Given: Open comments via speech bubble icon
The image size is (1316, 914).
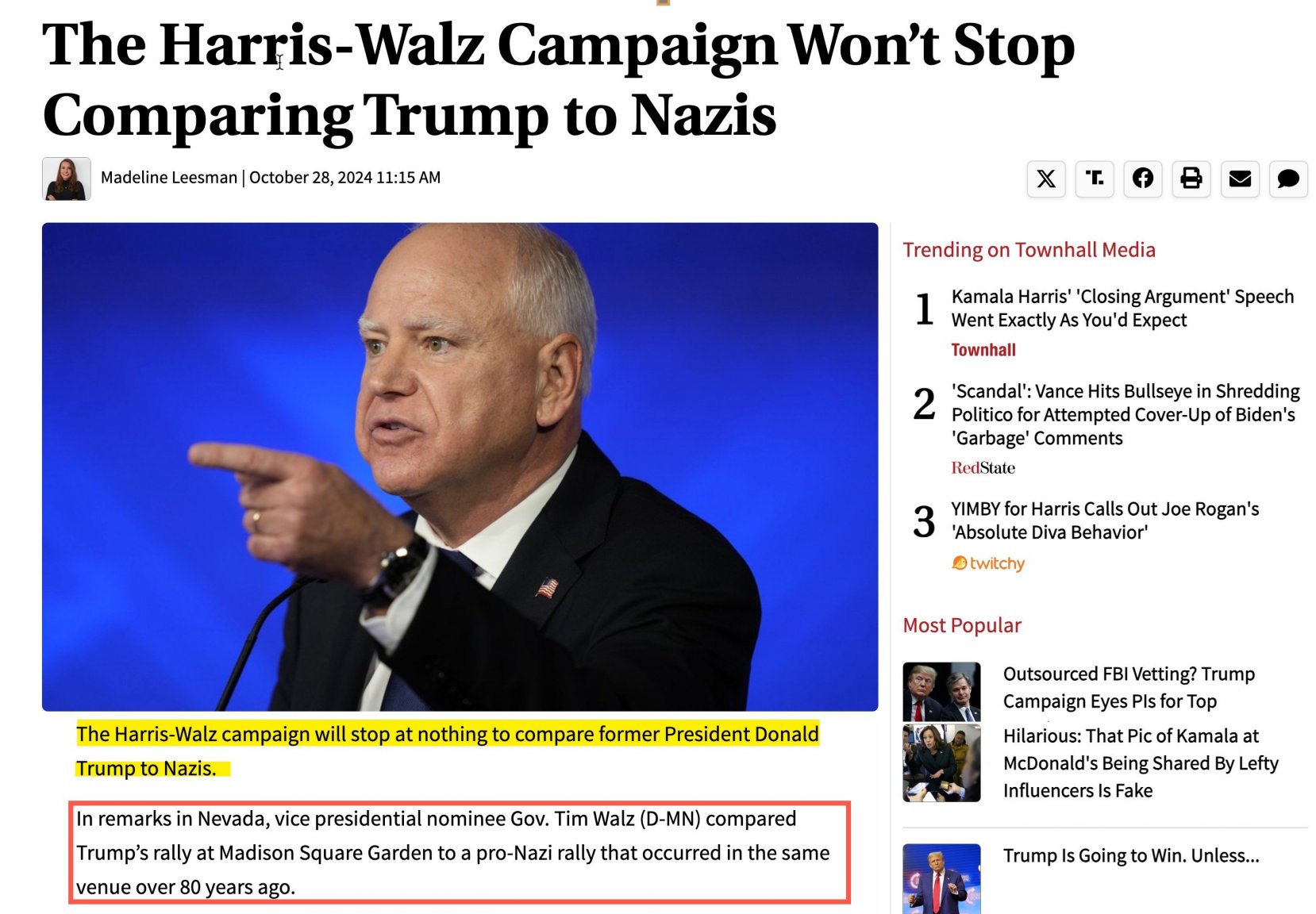Looking at the screenshot, I should coord(1288,179).
